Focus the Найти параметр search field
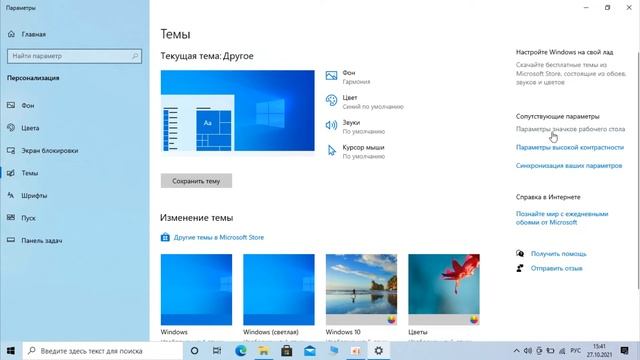Screen dimensions: 640x360 click(x=74, y=56)
